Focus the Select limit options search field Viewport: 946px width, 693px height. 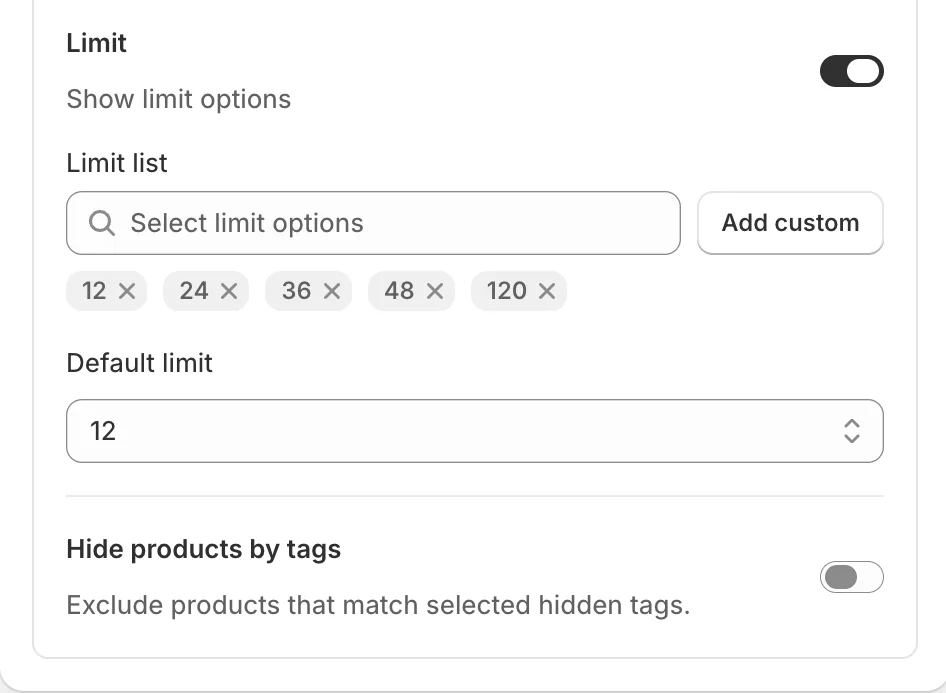point(373,223)
